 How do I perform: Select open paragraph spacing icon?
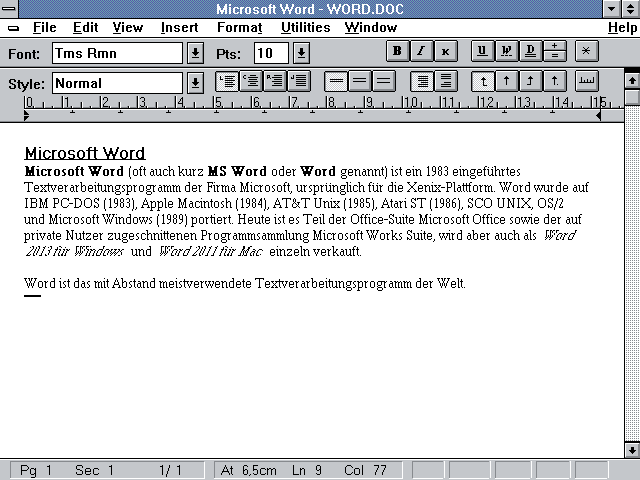(x=446, y=81)
